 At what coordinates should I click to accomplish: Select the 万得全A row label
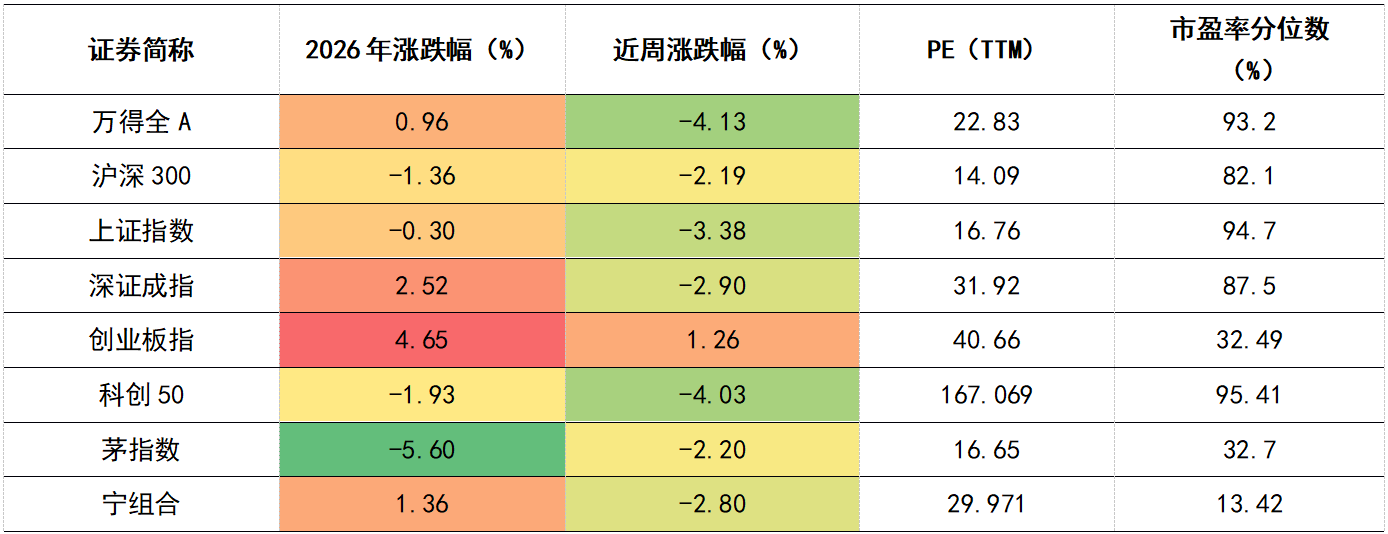(140, 122)
